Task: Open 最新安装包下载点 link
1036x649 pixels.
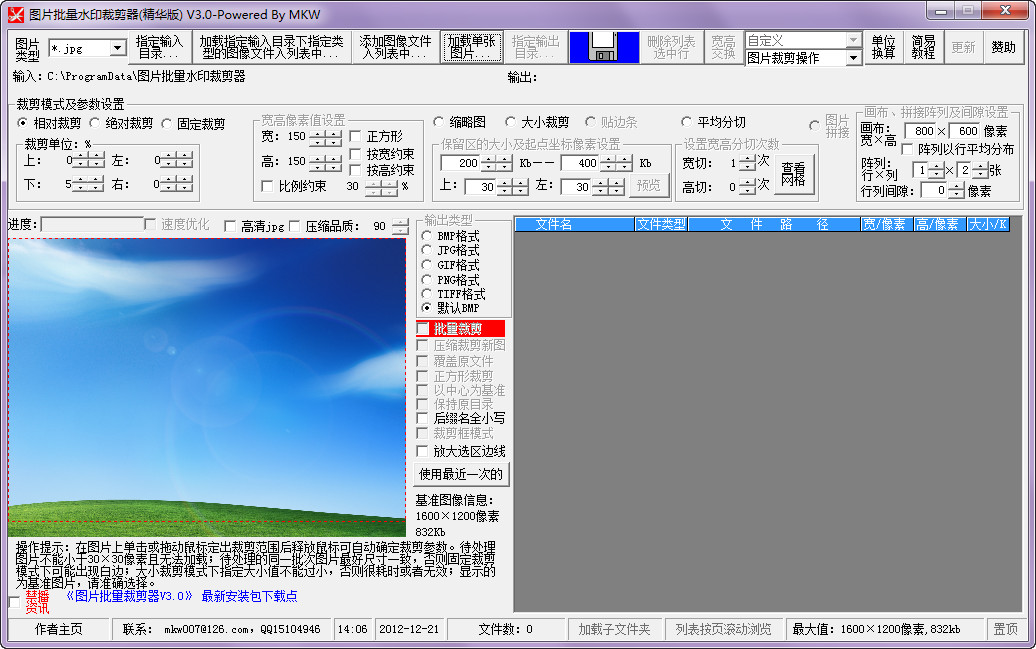Action: point(249,596)
